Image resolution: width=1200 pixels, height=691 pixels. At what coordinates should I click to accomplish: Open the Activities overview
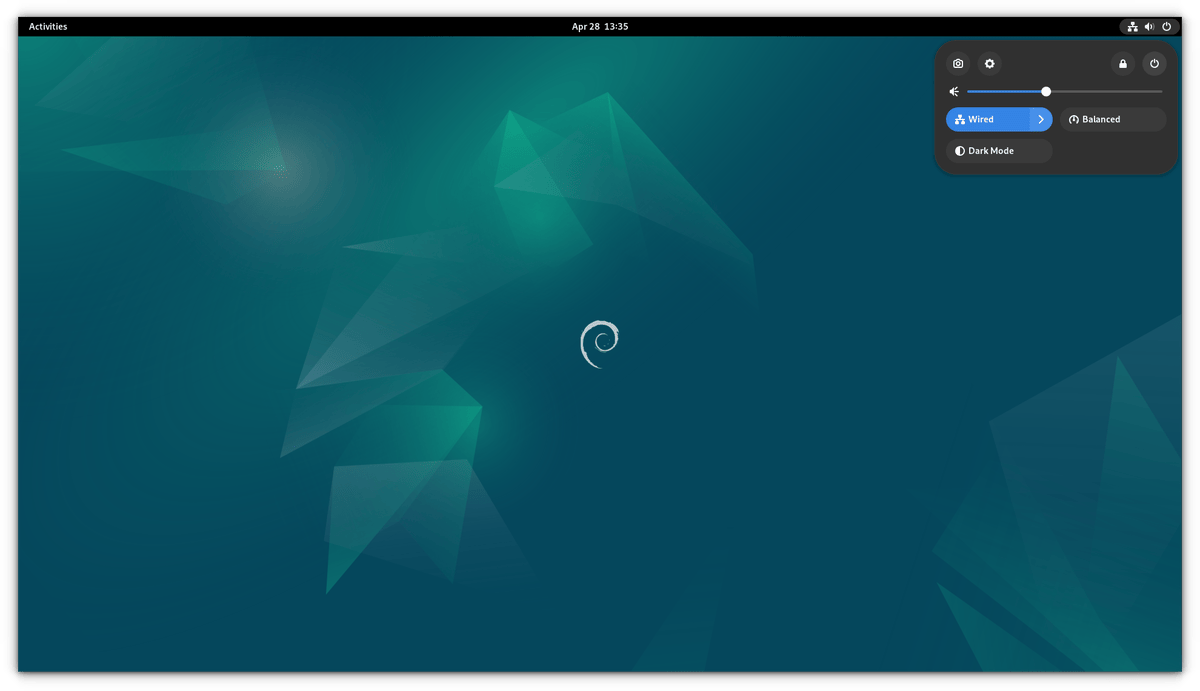click(48, 27)
